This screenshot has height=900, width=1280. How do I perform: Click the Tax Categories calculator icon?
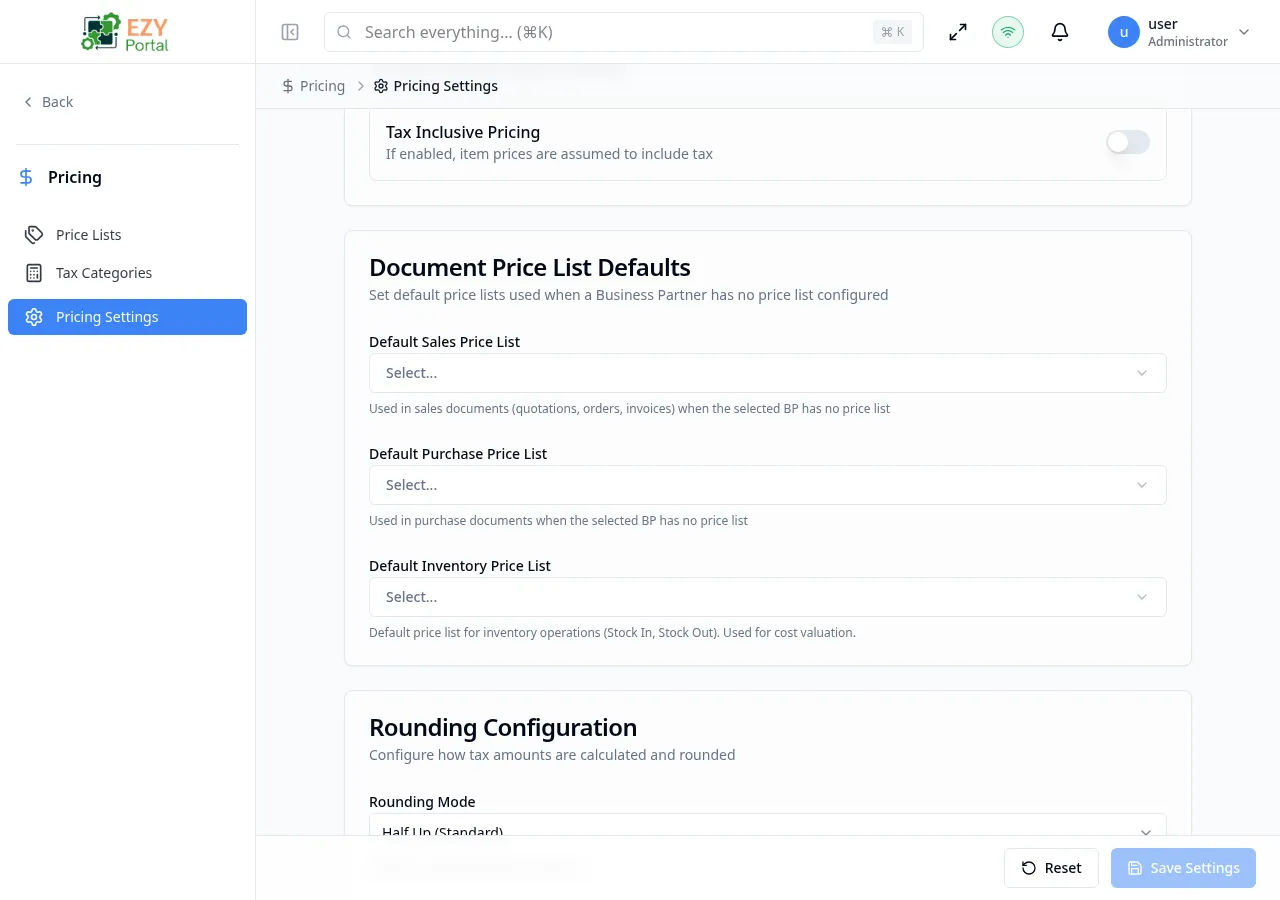[x=34, y=273]
